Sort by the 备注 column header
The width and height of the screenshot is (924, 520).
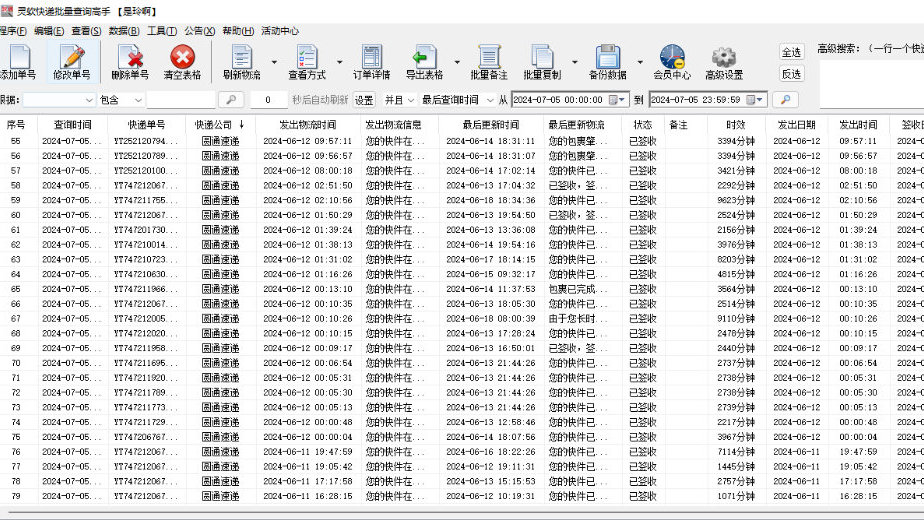(679, 125)
